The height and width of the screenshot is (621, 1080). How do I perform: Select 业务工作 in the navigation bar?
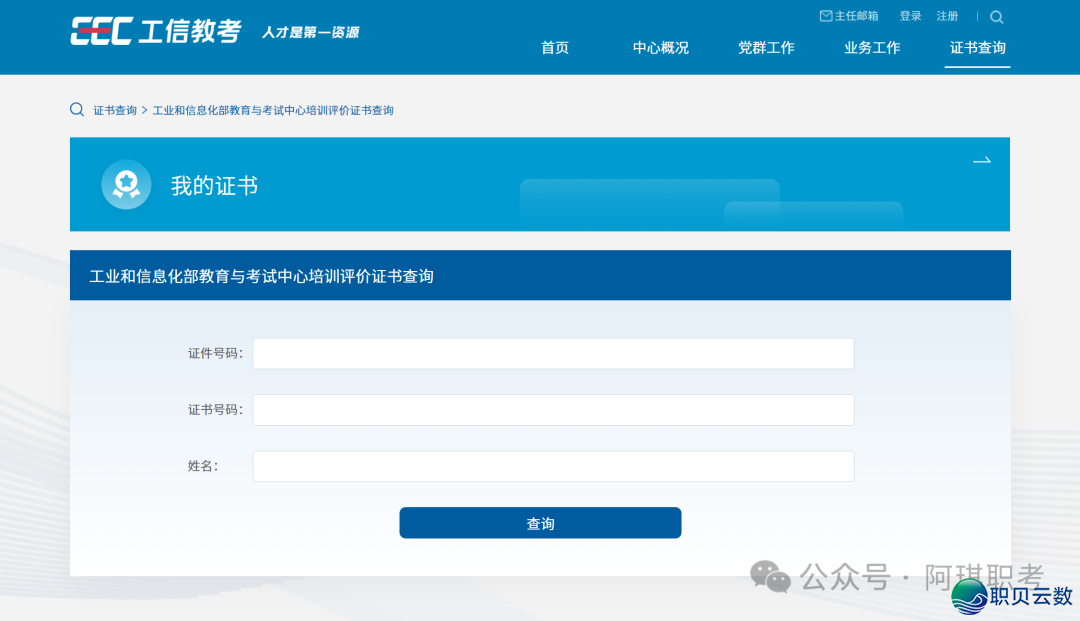click(872, 48)
